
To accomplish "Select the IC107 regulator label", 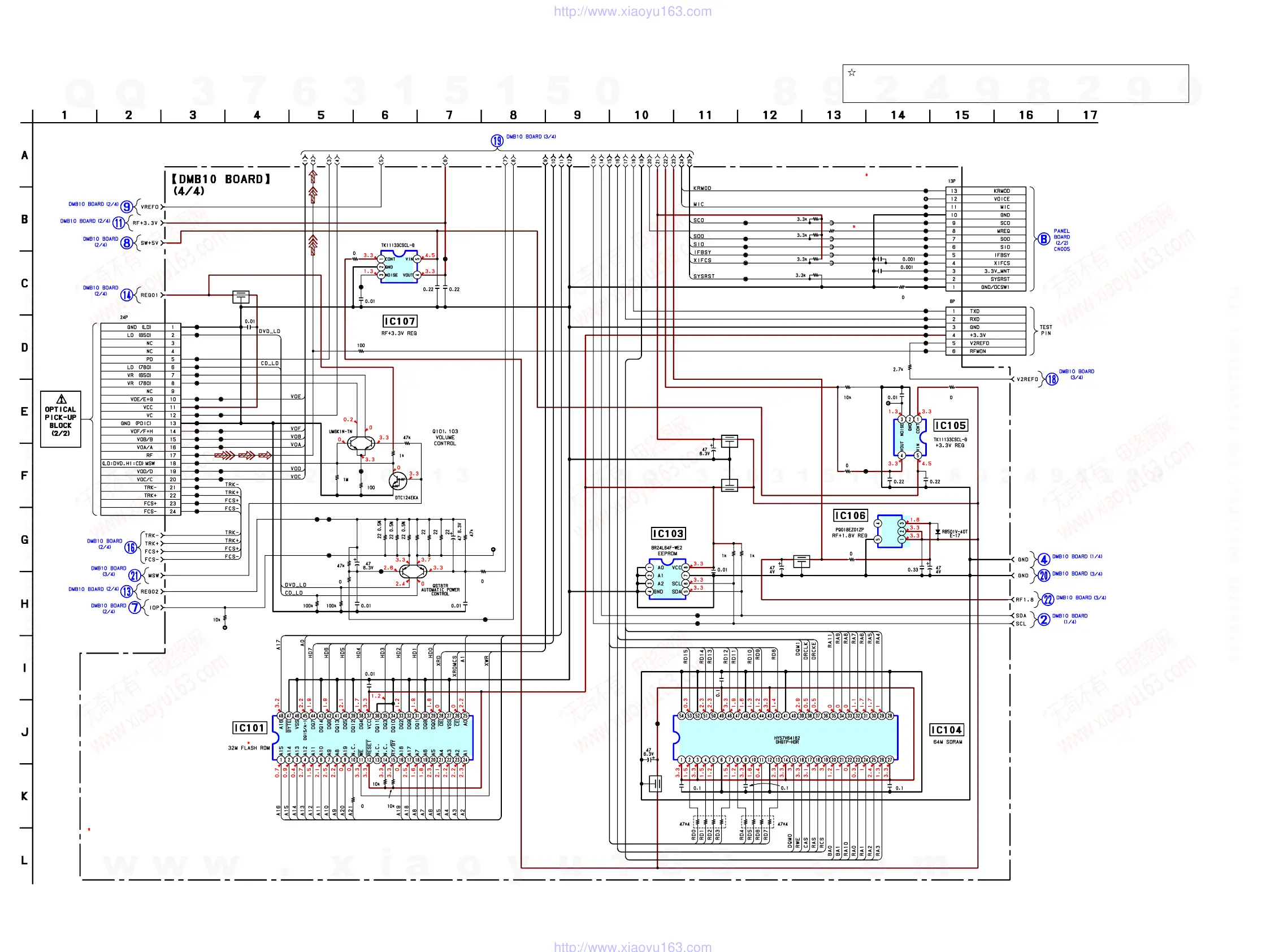I will click(400, 321).
